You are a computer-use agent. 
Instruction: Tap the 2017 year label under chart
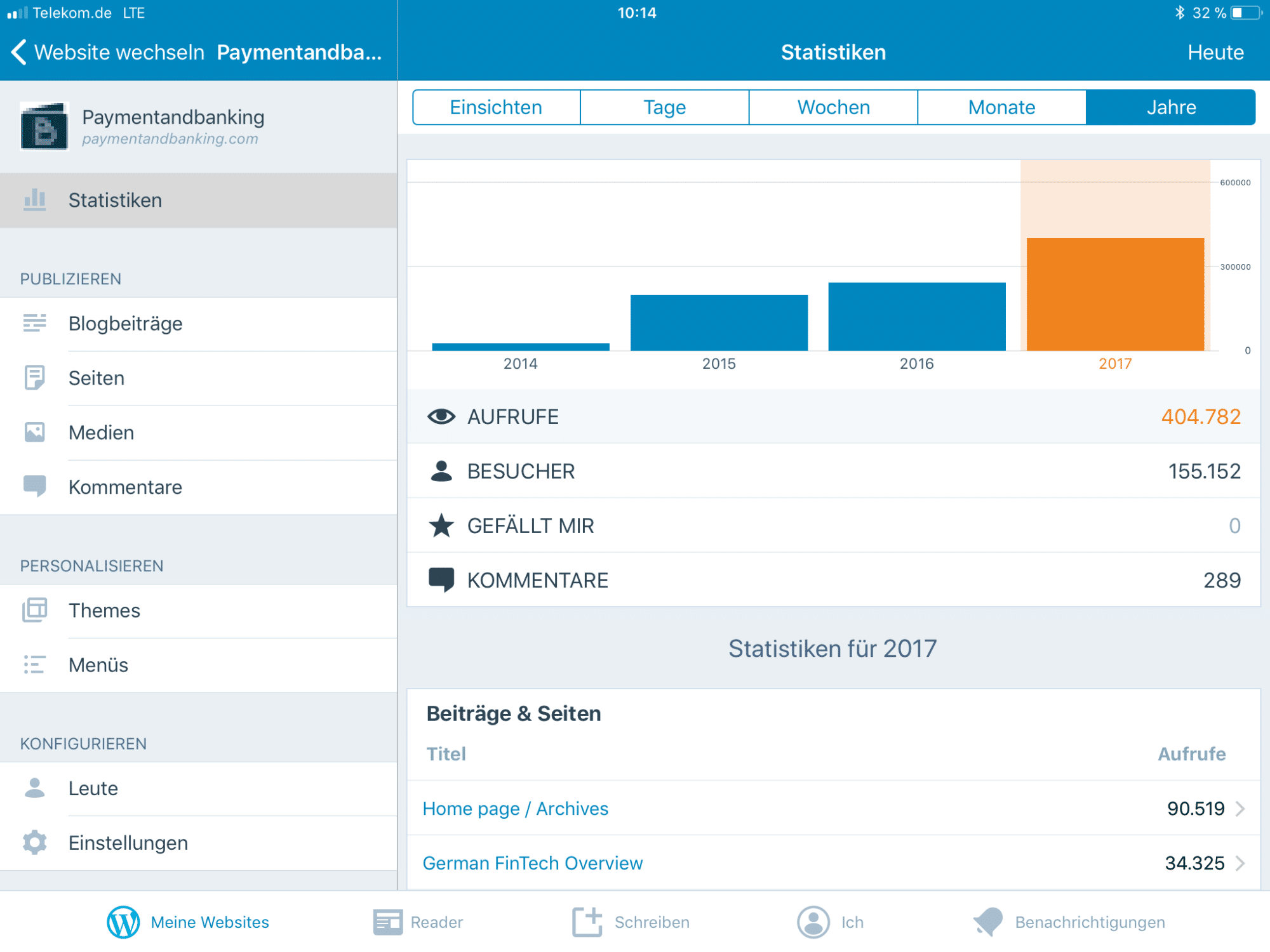coord(1115,364)
